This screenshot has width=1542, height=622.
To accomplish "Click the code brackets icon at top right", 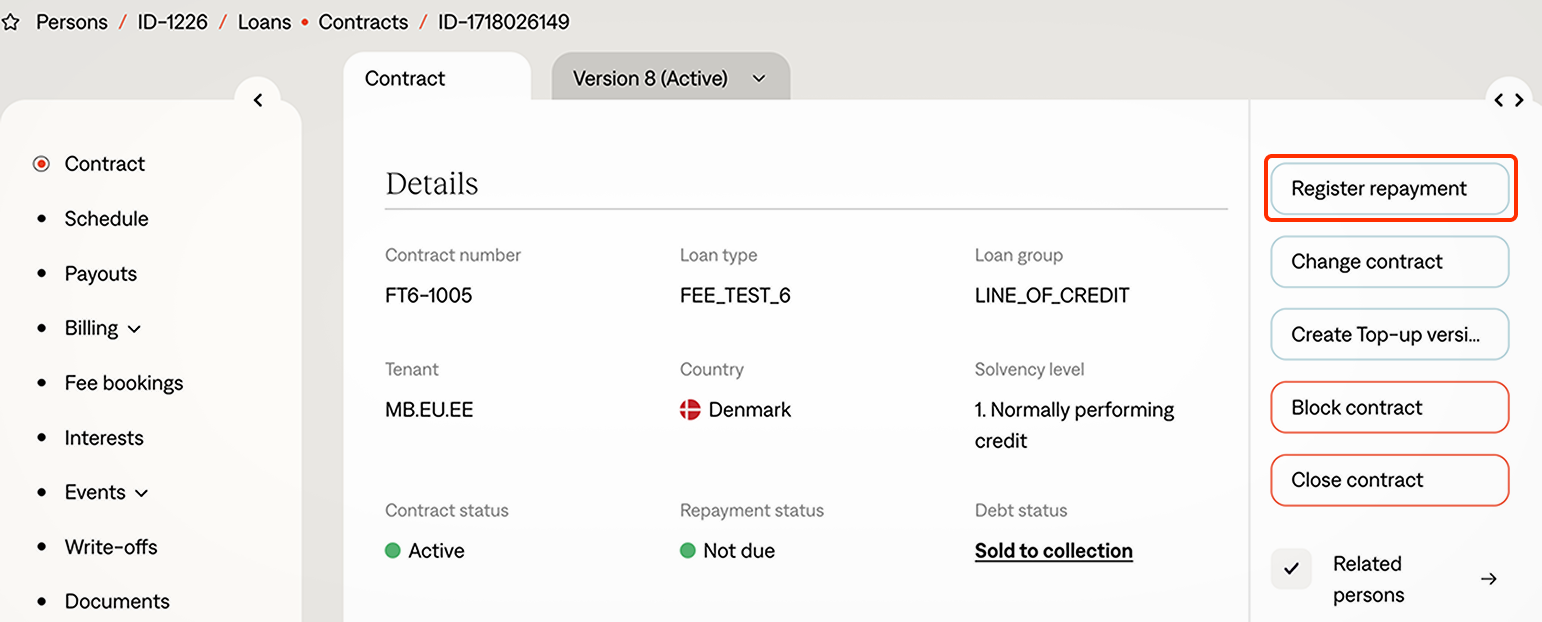I will pyautogui.click(x=1508, y=100).
